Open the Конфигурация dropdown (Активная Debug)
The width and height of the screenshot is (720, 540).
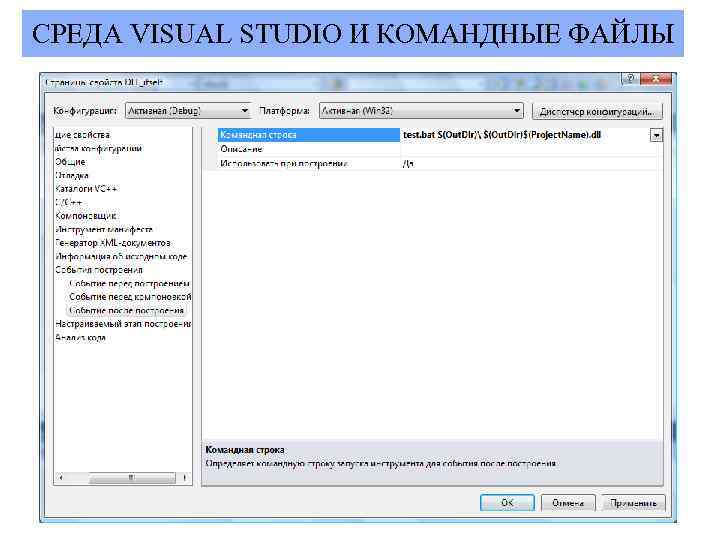coord(188,111)
